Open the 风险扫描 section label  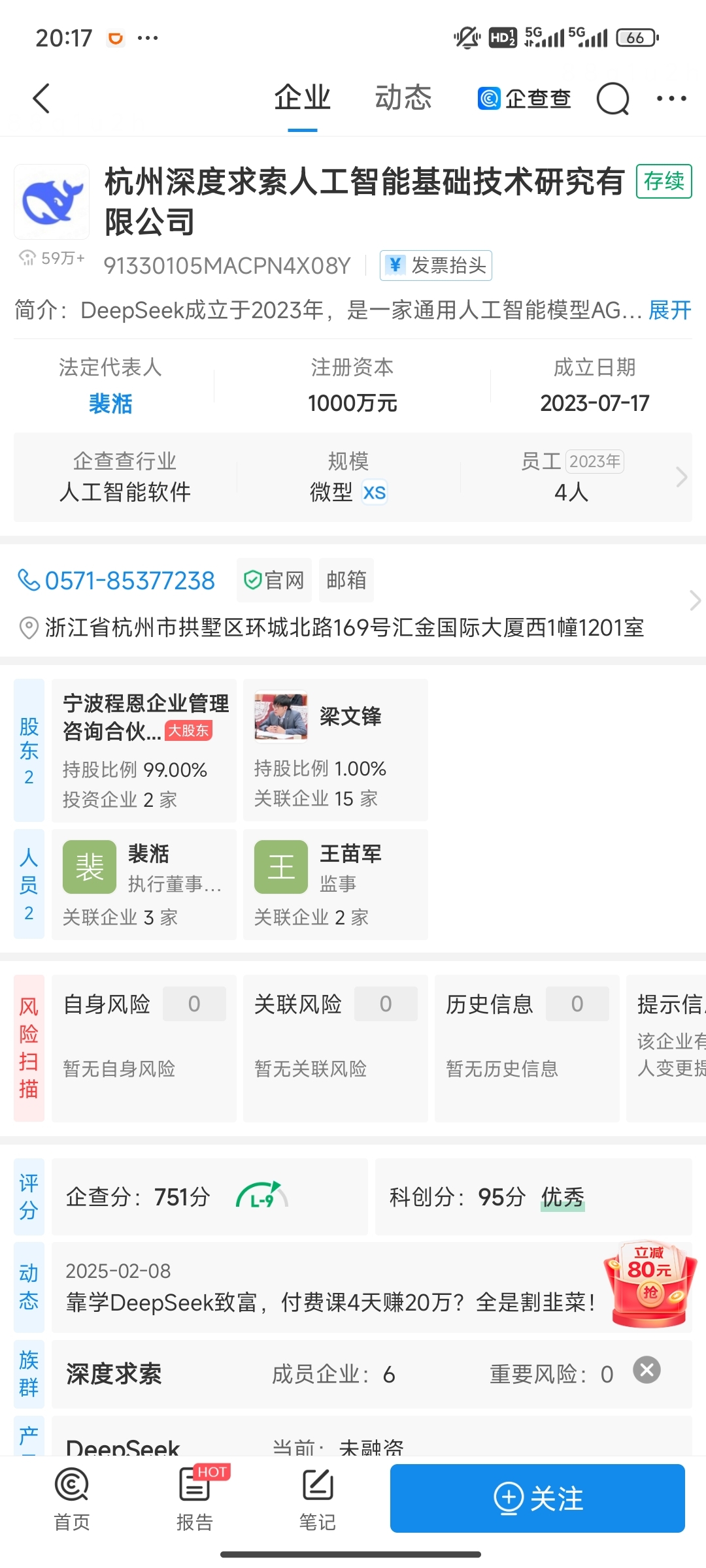coord(29,1048)
